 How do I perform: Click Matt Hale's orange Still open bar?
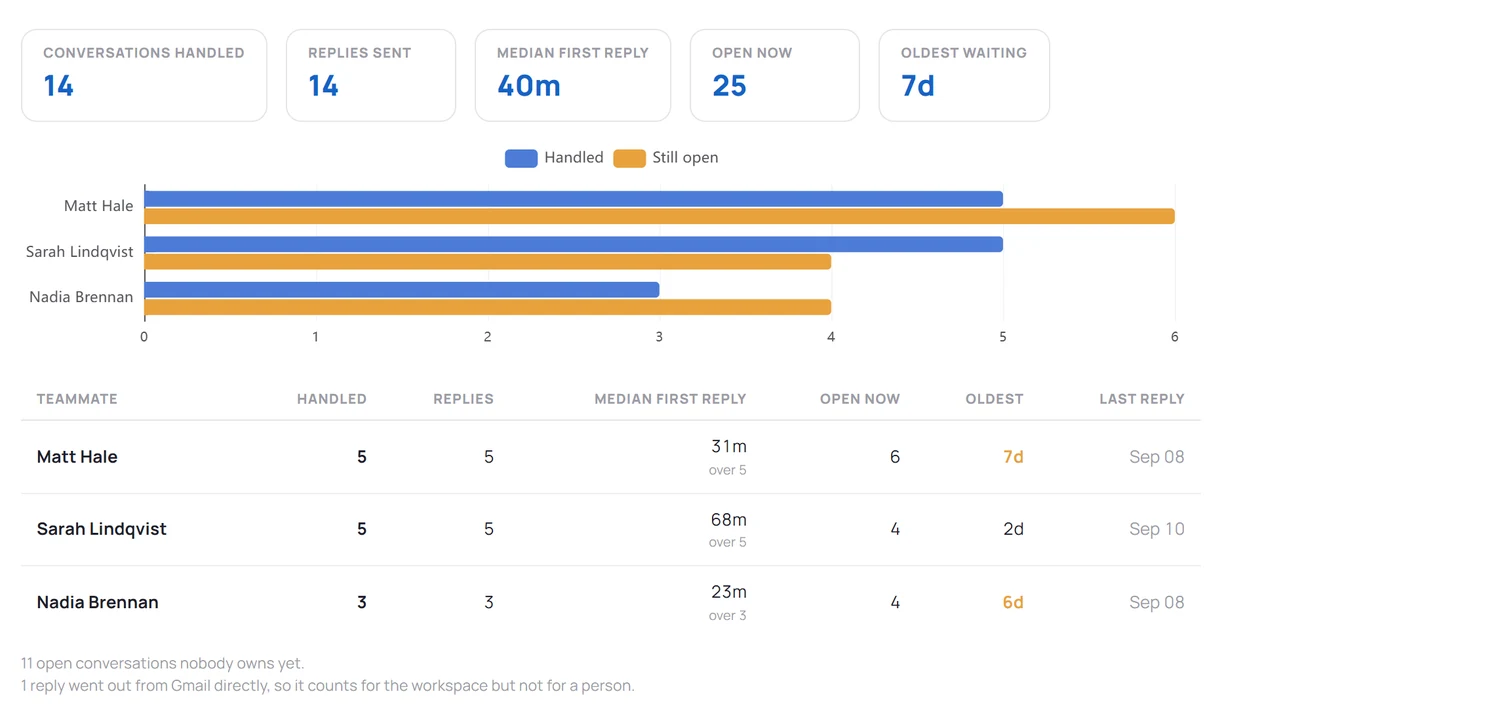[660, 216]
